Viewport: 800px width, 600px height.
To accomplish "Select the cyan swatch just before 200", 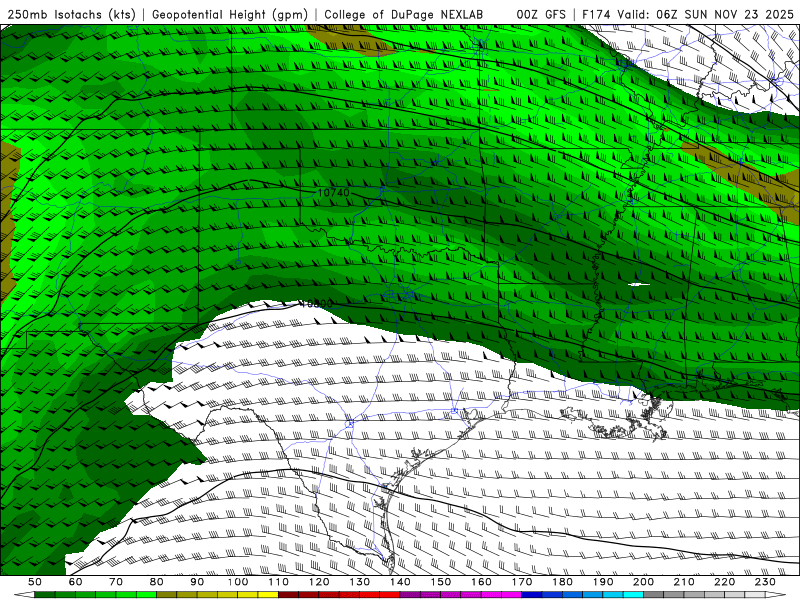I will (x=633, y=595).
